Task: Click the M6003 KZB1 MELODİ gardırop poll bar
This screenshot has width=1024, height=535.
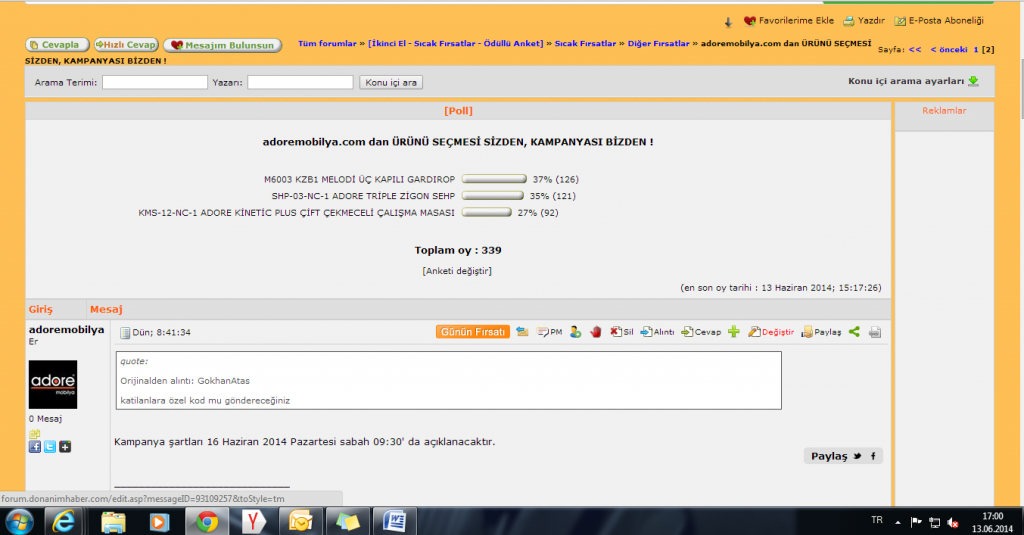Action: point(494,179)
